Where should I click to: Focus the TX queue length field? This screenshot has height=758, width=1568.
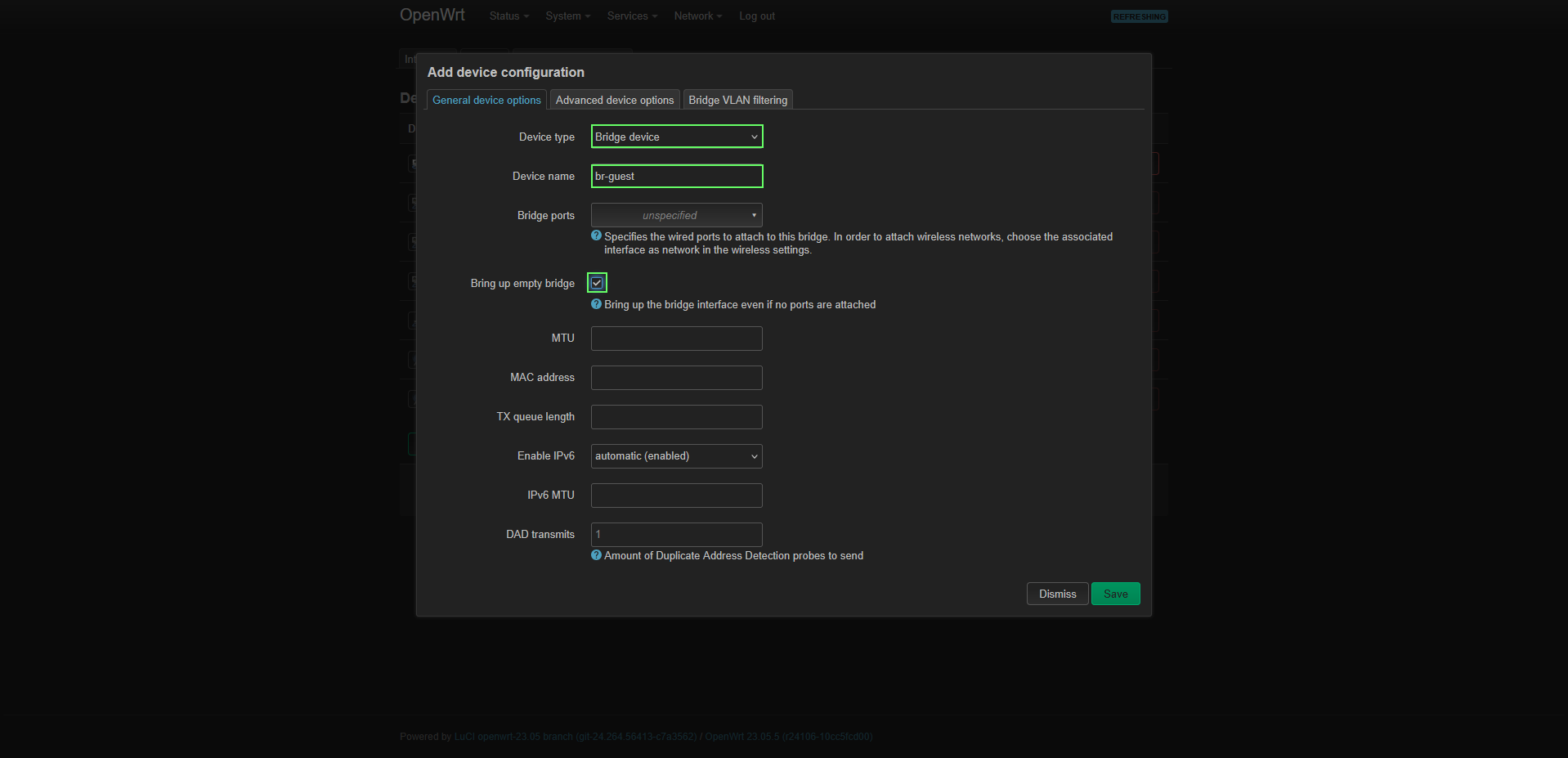click(x=677, y=417)
